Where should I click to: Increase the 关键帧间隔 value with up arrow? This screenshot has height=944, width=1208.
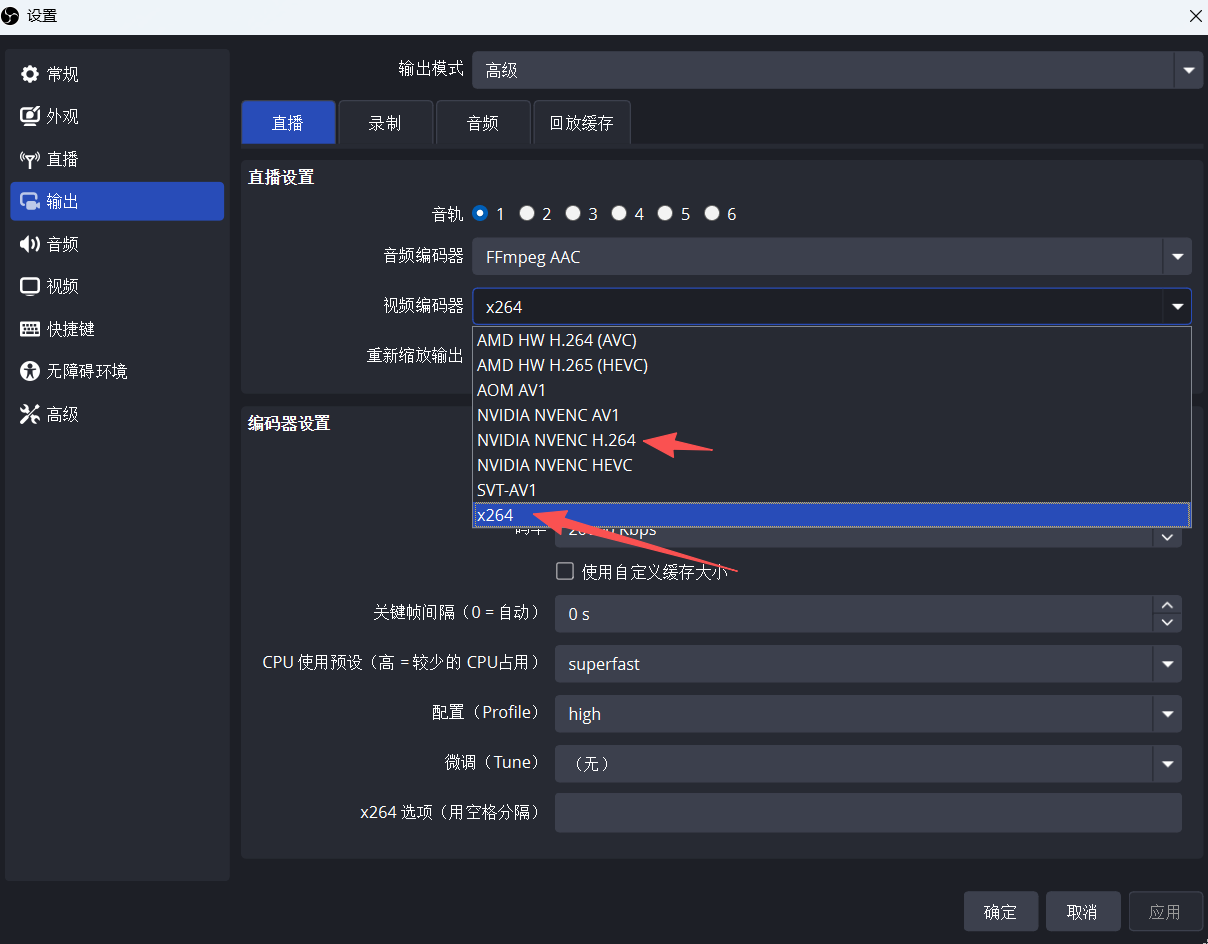pyautogui.click(x=1166, y=605)
